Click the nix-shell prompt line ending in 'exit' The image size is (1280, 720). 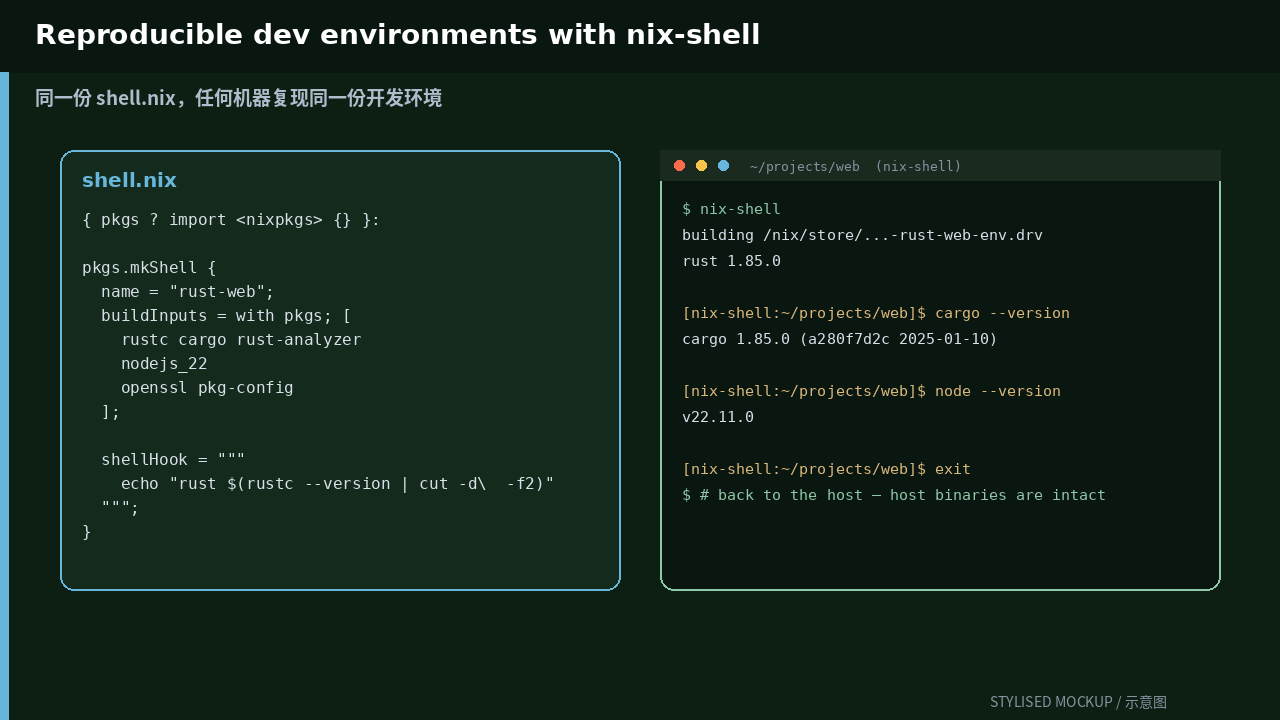coord(826,469)
